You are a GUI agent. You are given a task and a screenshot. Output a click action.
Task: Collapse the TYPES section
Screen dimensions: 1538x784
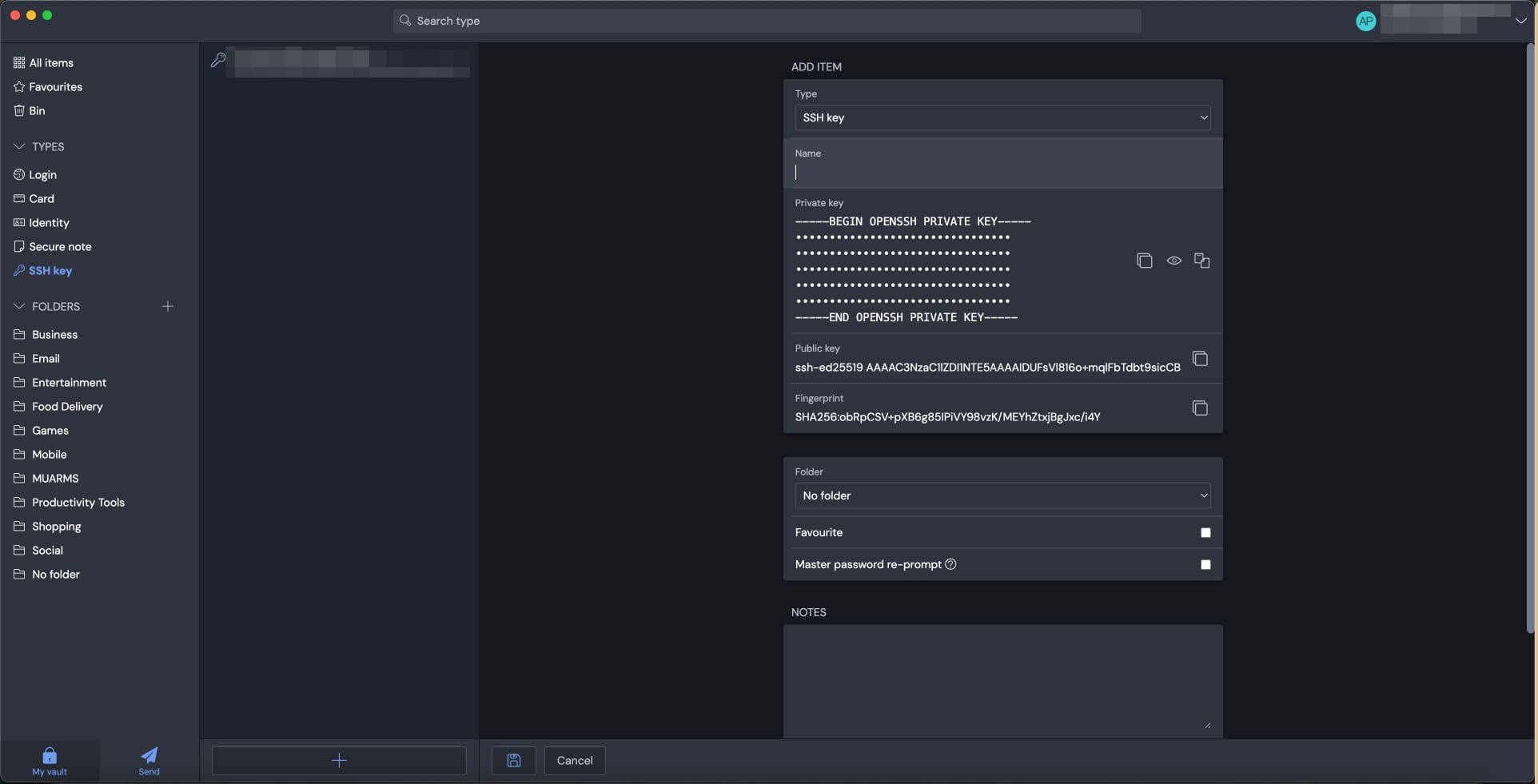pos(19,146)
